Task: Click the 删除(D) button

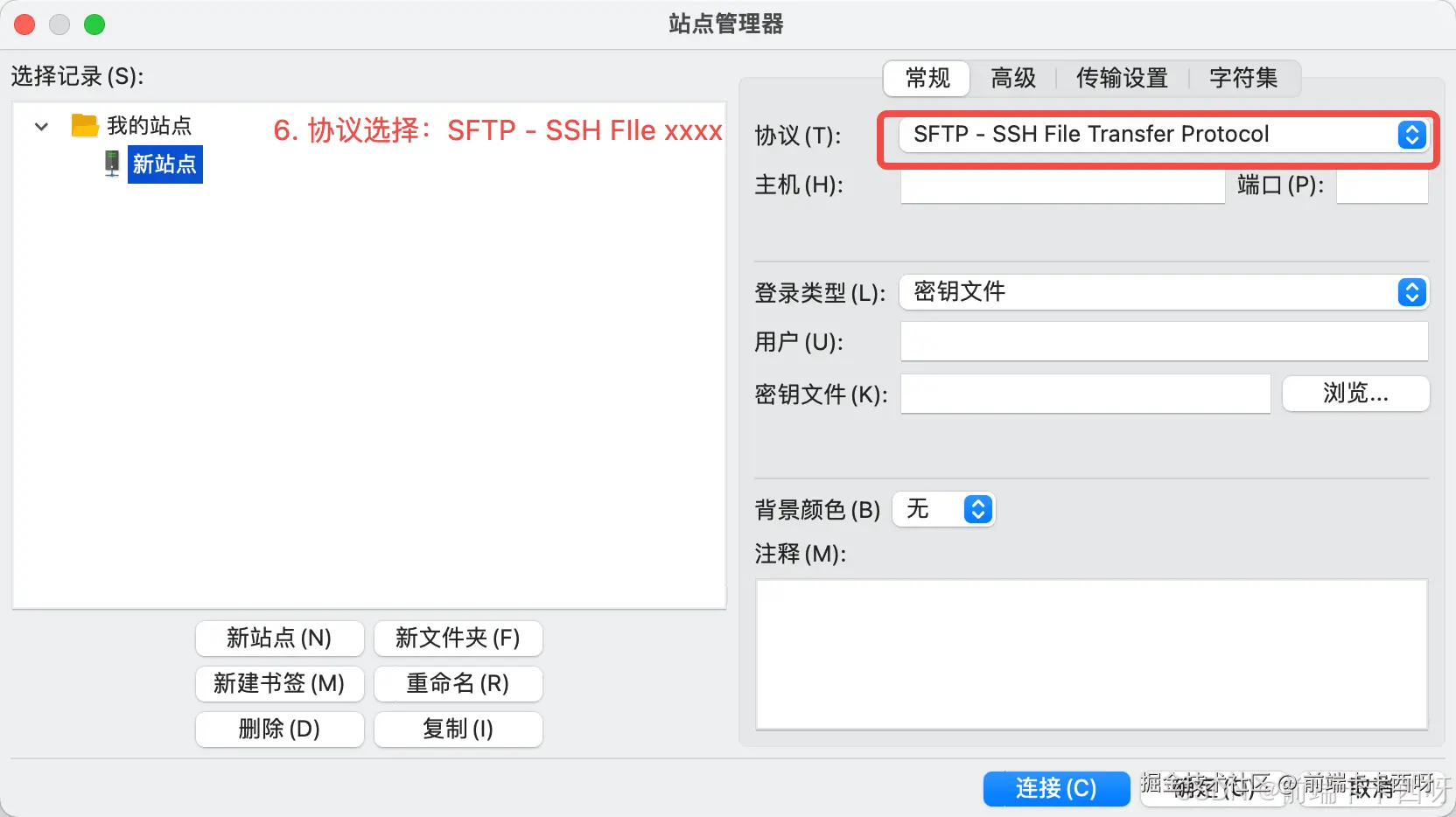Action: [279, 730]
